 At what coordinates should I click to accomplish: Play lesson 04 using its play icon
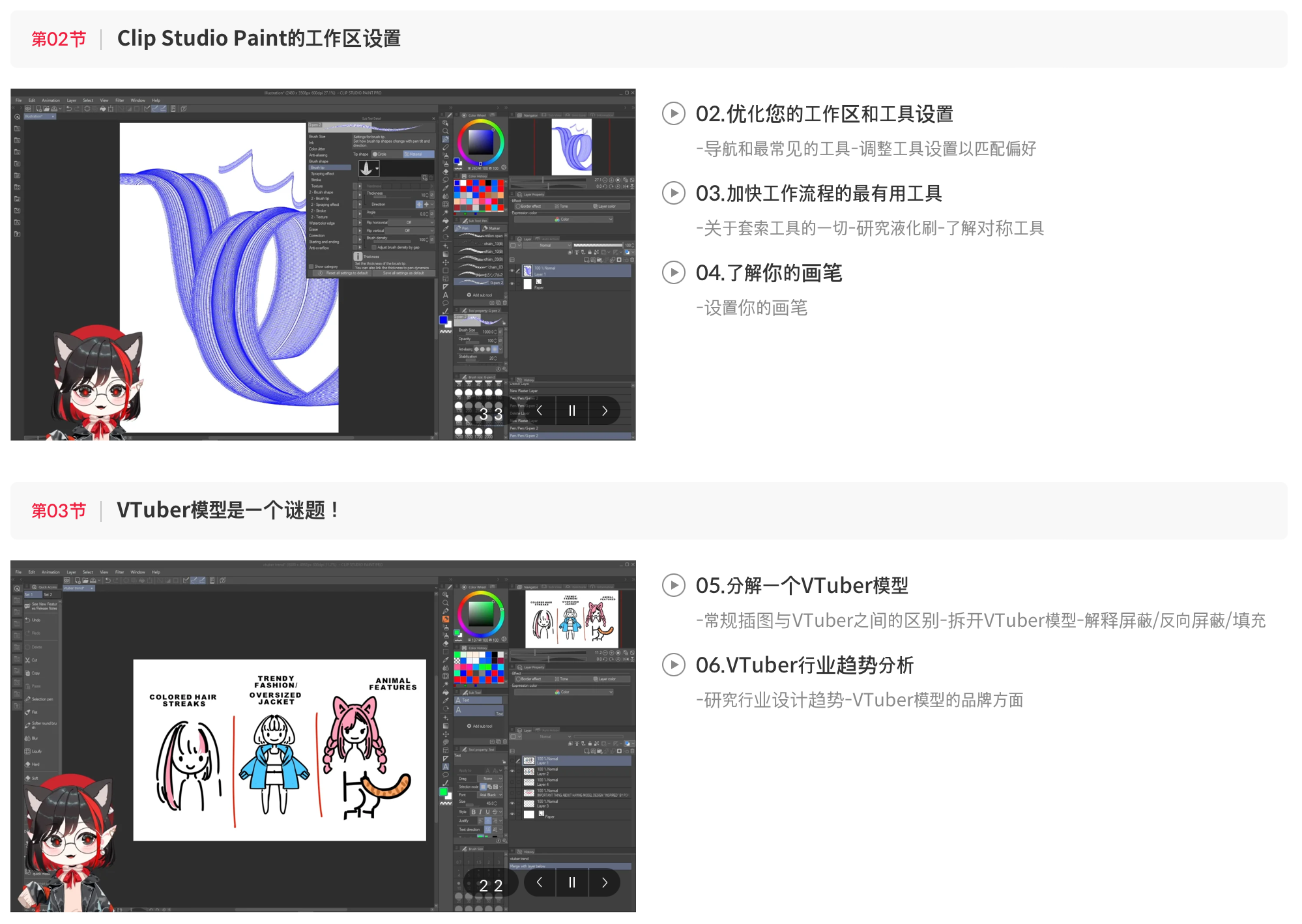(x=673, y=272)
